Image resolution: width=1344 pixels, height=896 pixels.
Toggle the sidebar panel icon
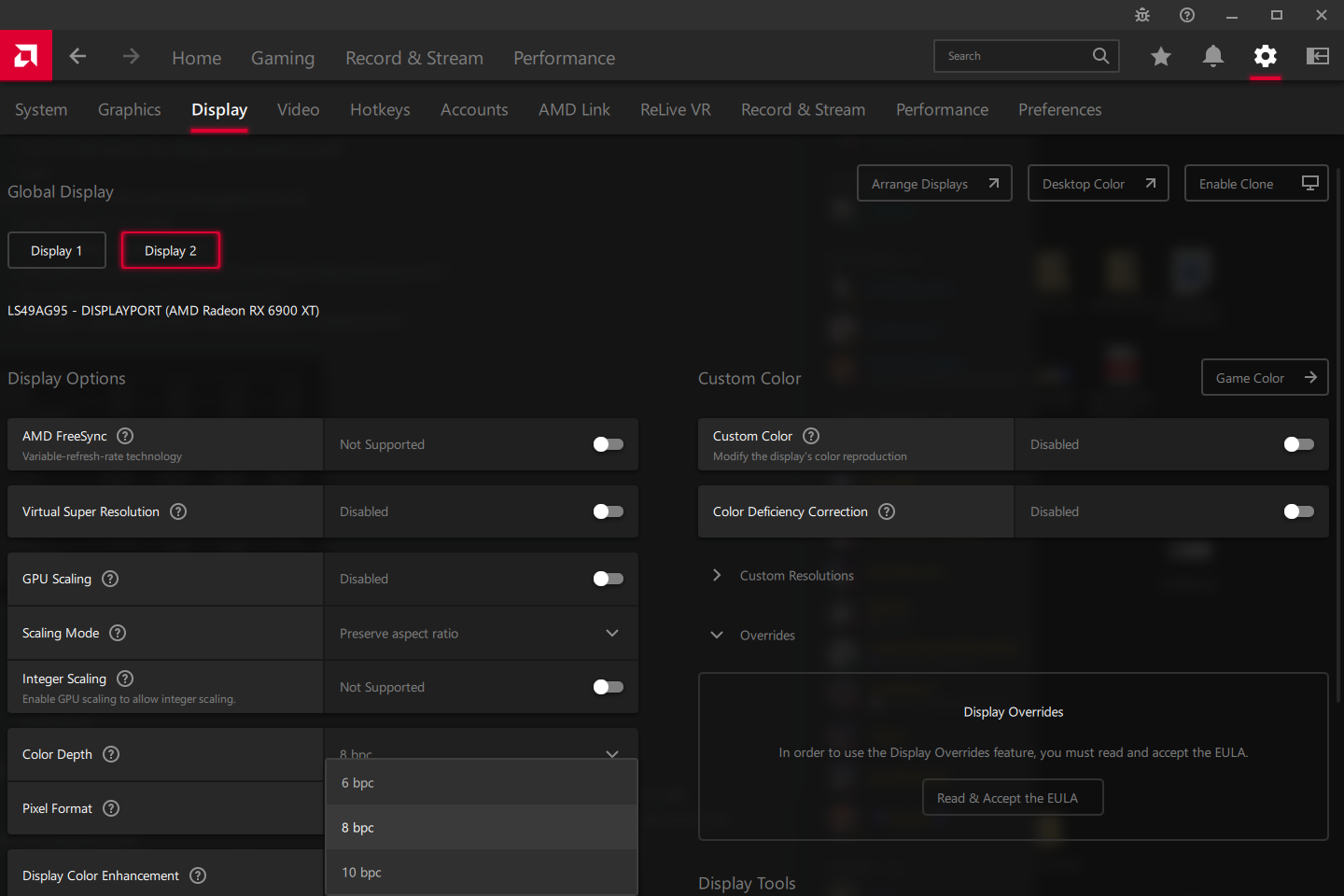point(1318,57)
